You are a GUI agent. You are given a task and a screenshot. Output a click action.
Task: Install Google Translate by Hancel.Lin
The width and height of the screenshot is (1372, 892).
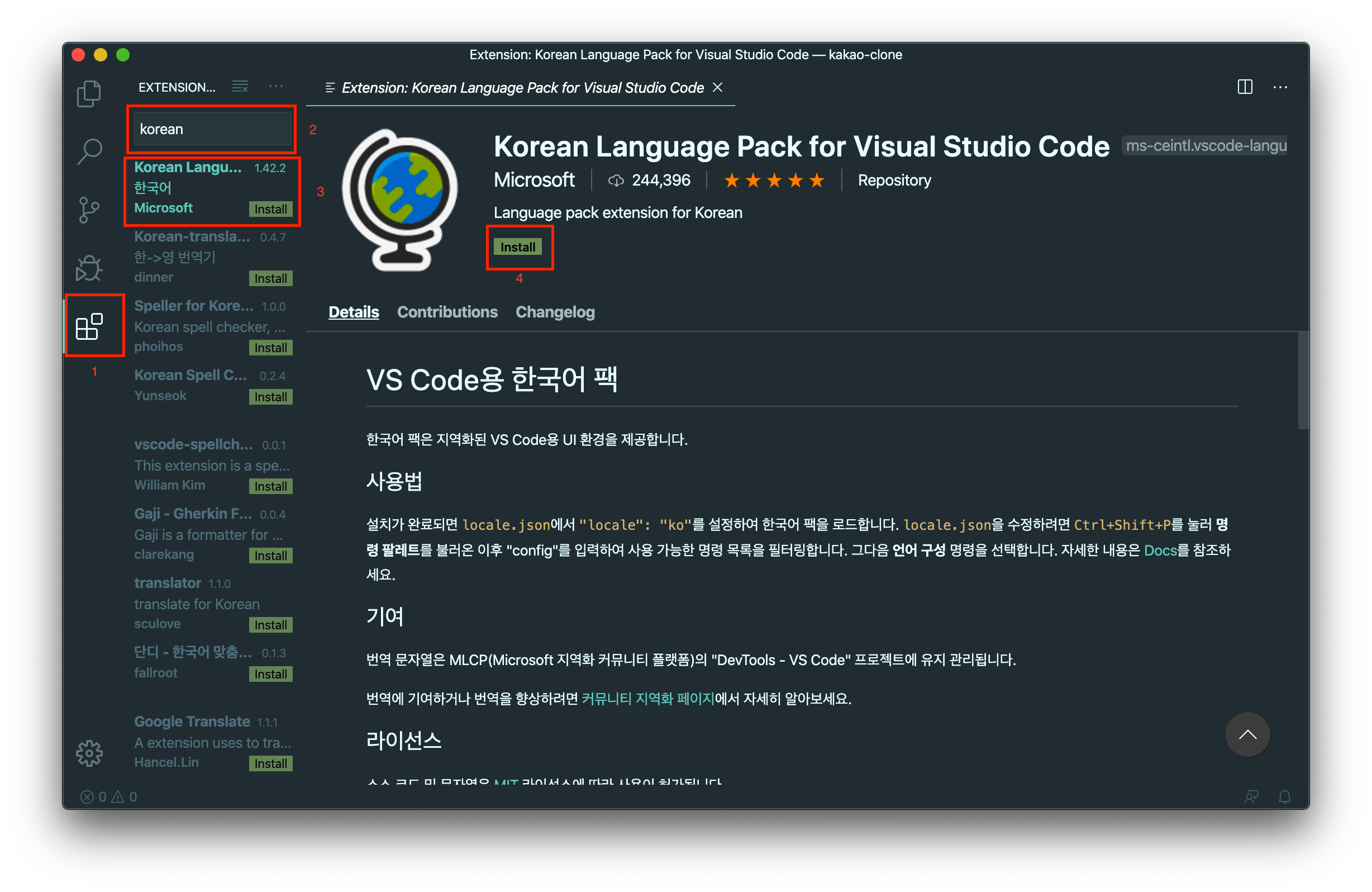pos(270,763)
